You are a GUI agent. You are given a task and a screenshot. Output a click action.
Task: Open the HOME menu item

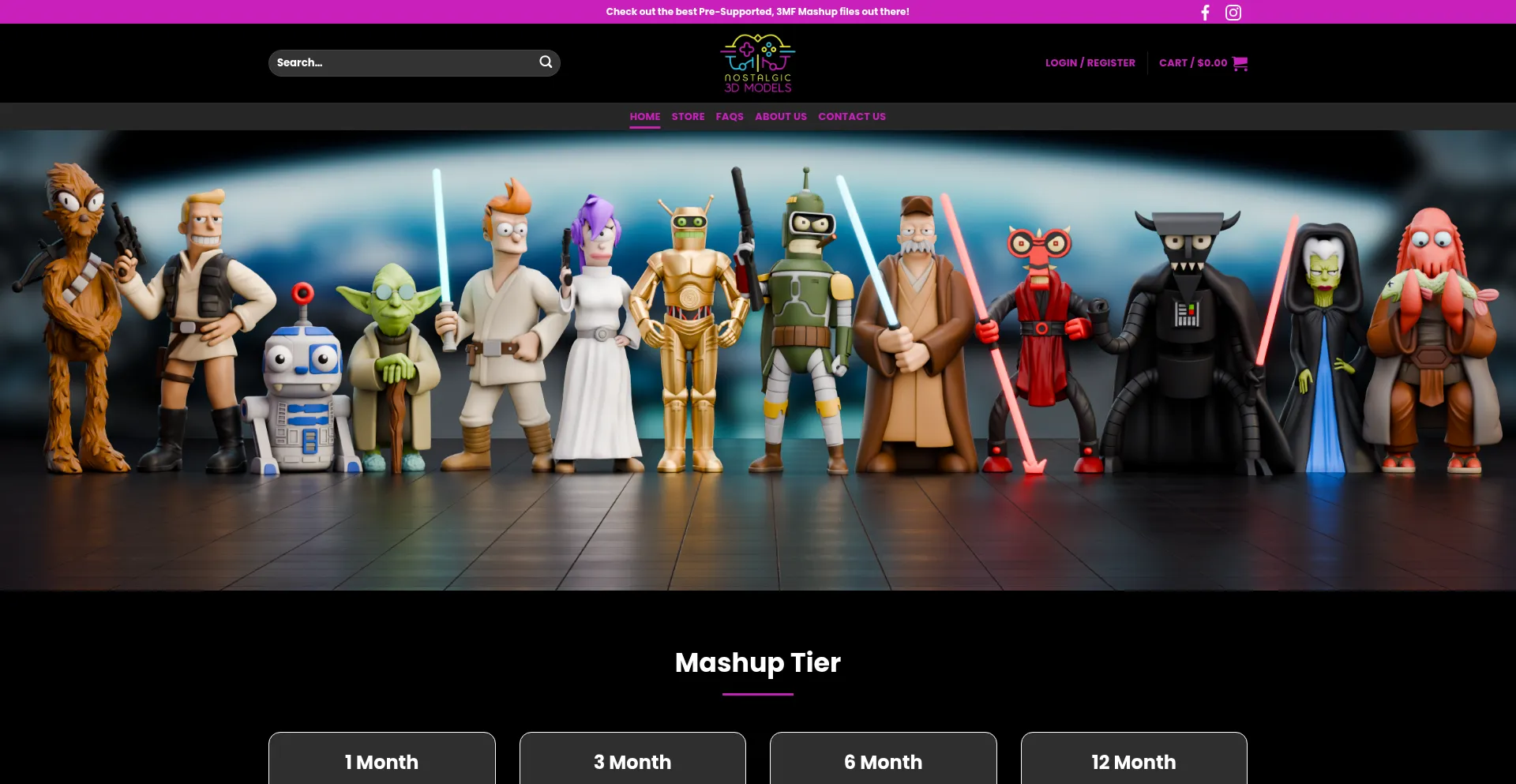(x=645, y=116)
